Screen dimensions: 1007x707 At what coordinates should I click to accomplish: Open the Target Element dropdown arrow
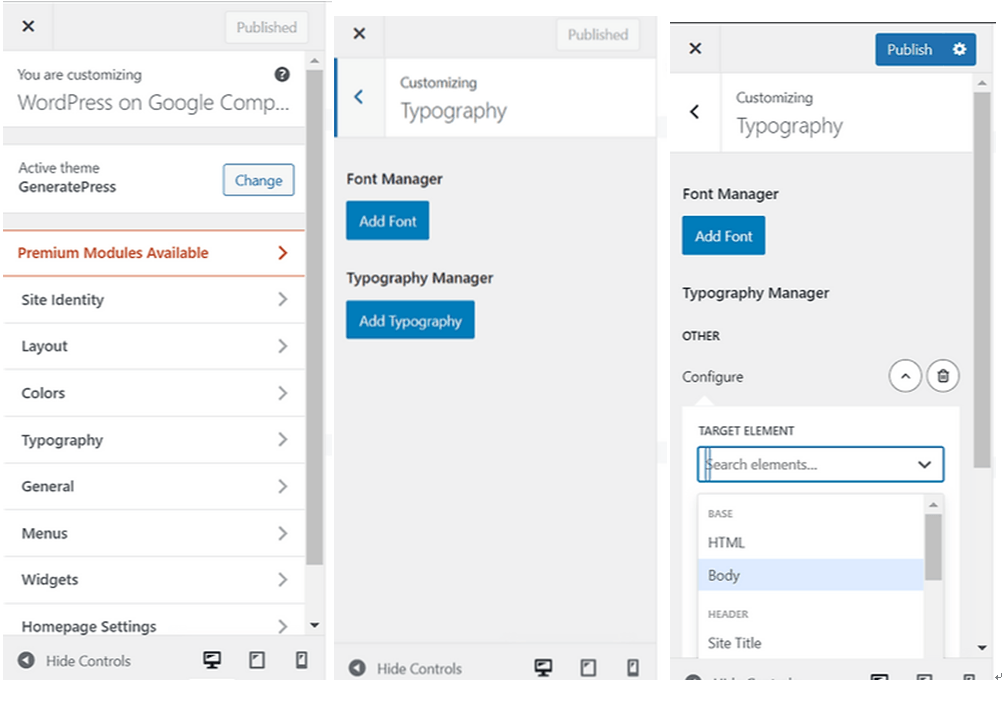924,465
